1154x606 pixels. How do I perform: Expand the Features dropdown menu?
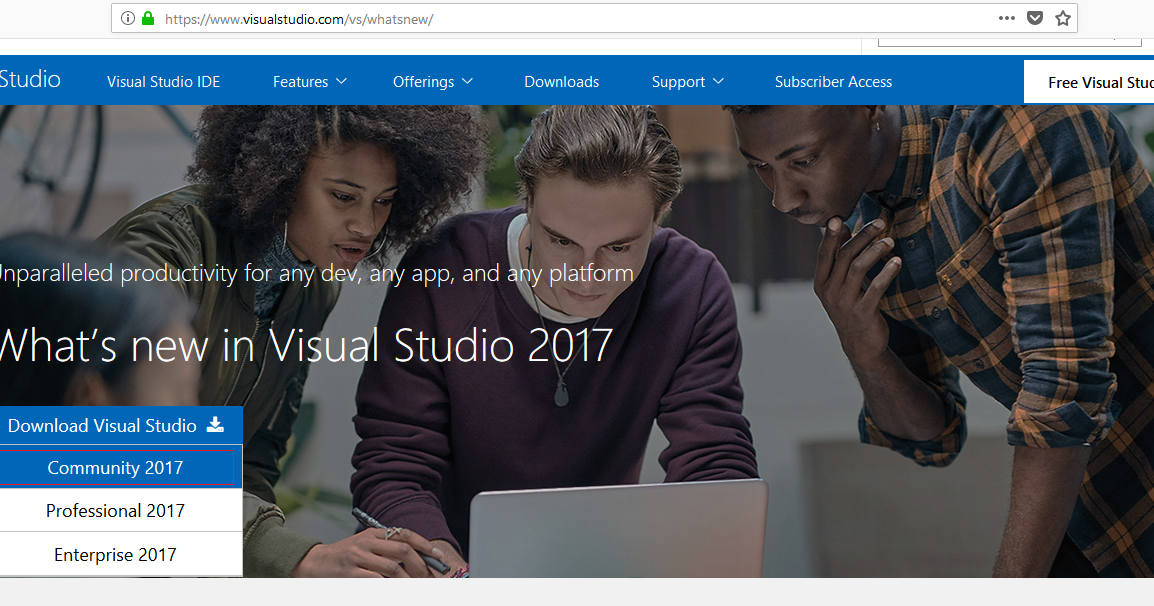(x=308, y=81)
